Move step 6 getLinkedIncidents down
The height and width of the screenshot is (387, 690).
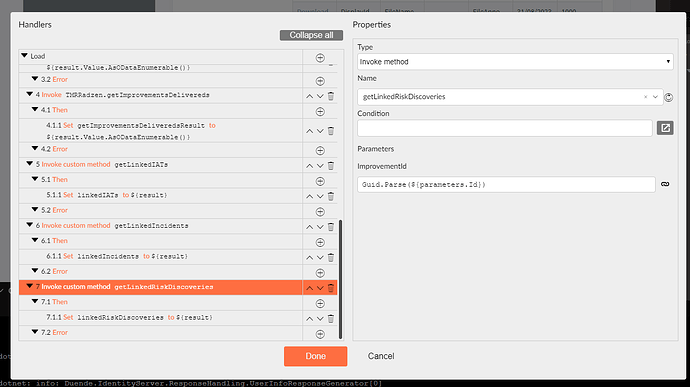[x=320, y=227]
